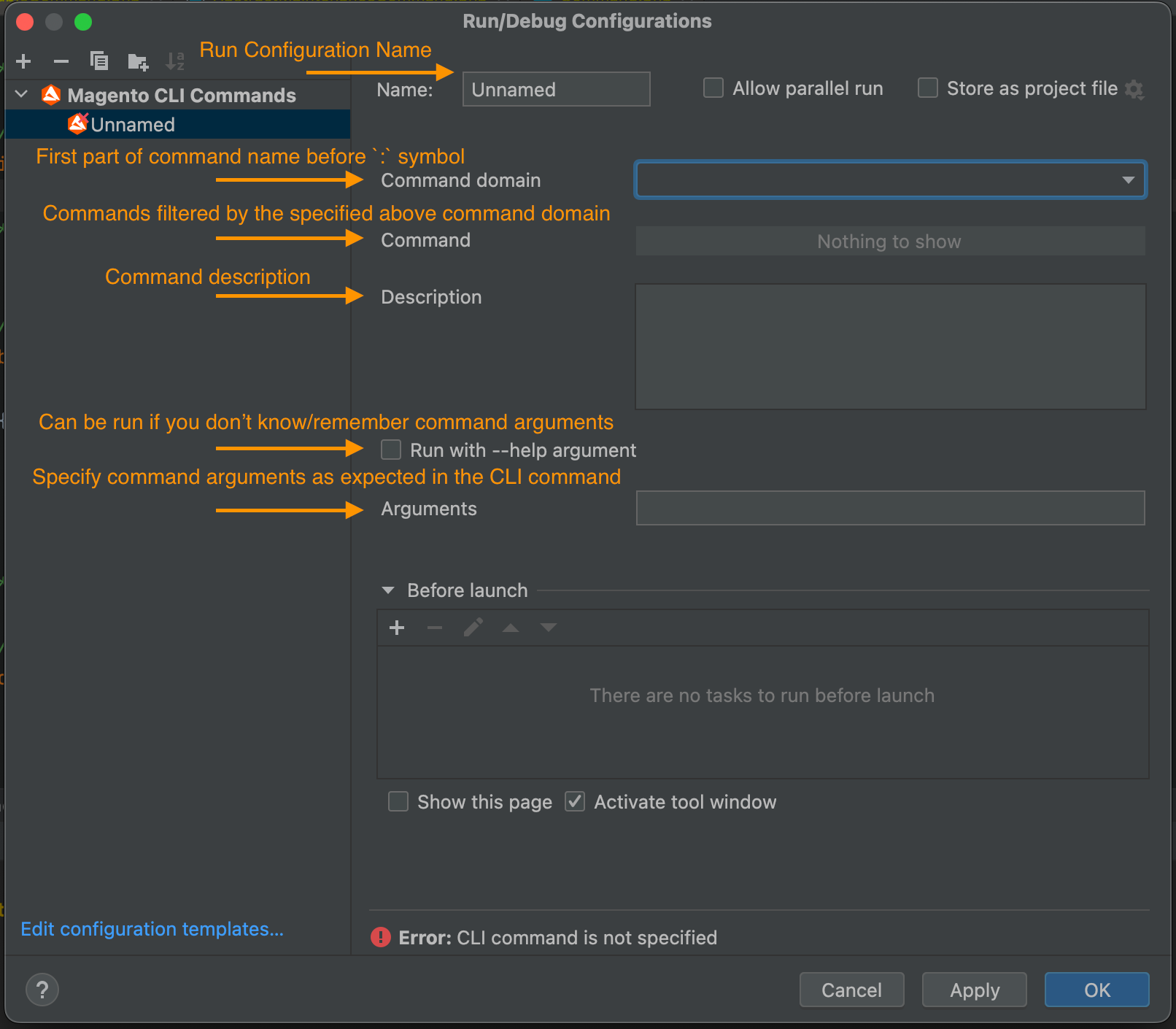The width and height of the screenshot is (1176, 1029).
Task: Focus the Name input field
Action: (x=556, y=89)
